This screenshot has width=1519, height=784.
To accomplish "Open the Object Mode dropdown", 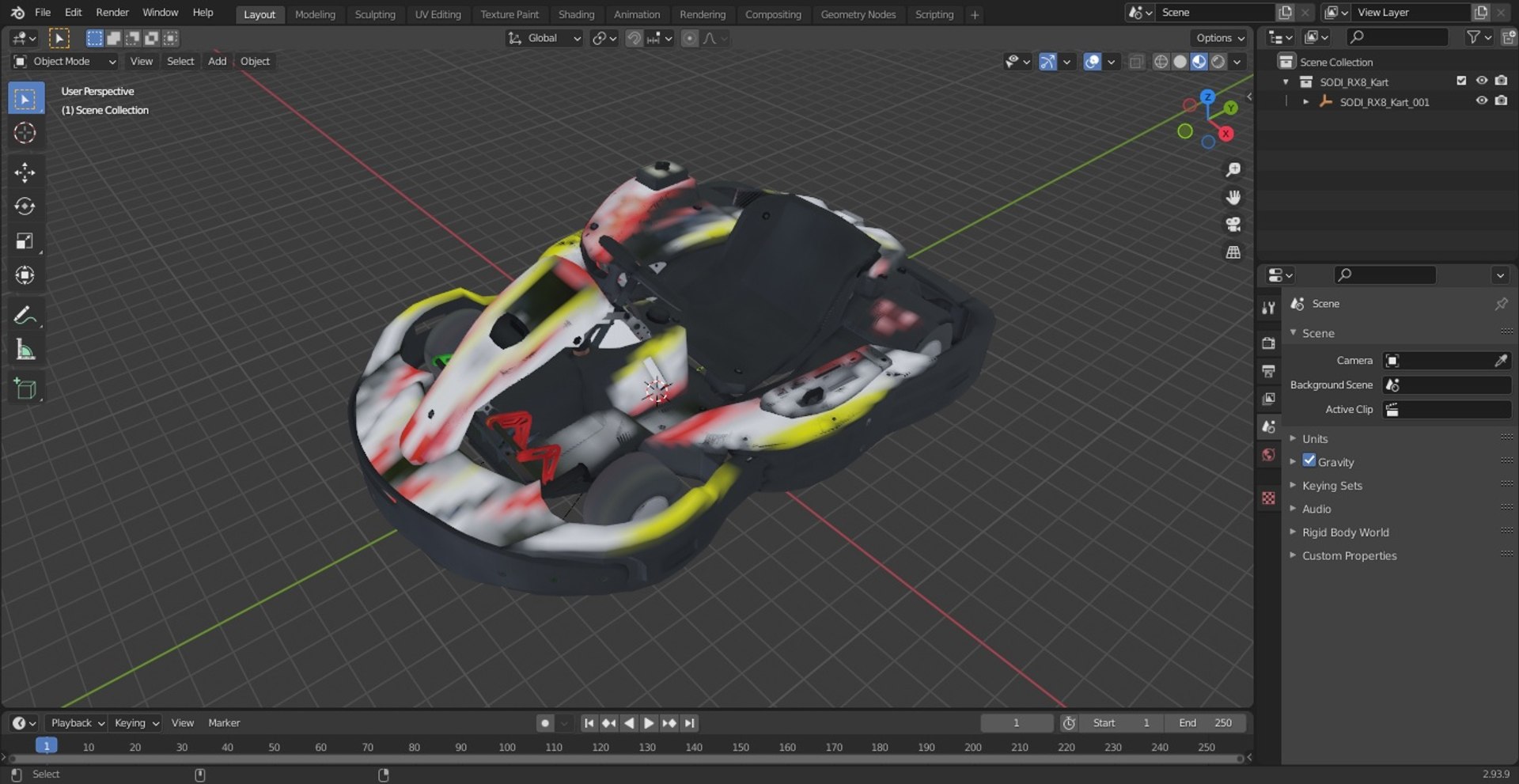I will click(65, 62).
